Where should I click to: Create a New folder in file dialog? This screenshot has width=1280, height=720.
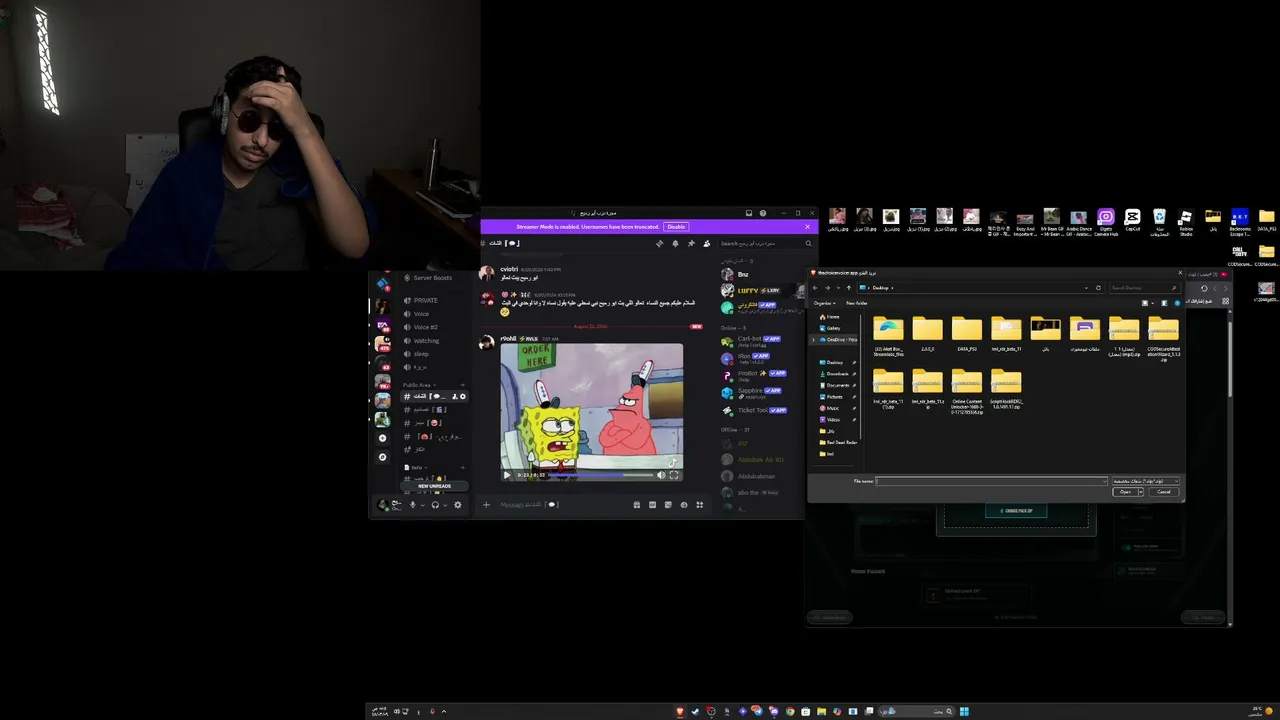point(857,303)
